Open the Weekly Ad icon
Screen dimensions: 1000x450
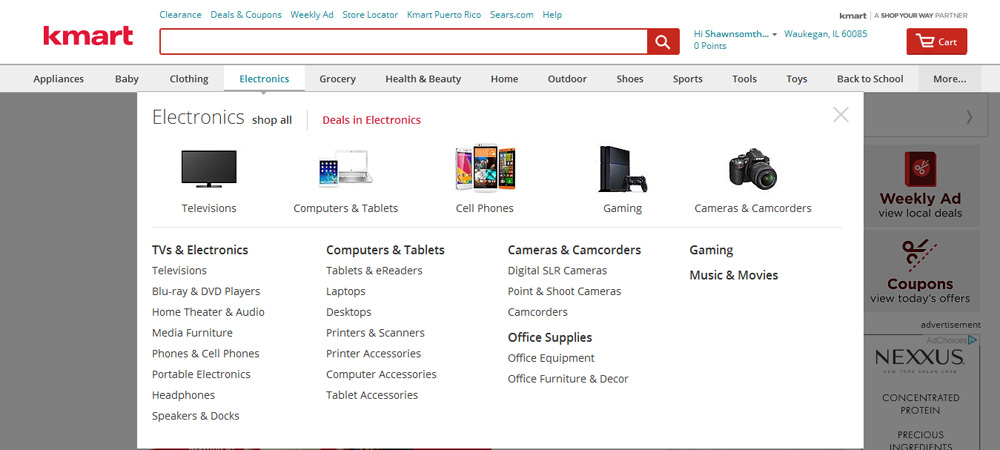click(920, 169)
